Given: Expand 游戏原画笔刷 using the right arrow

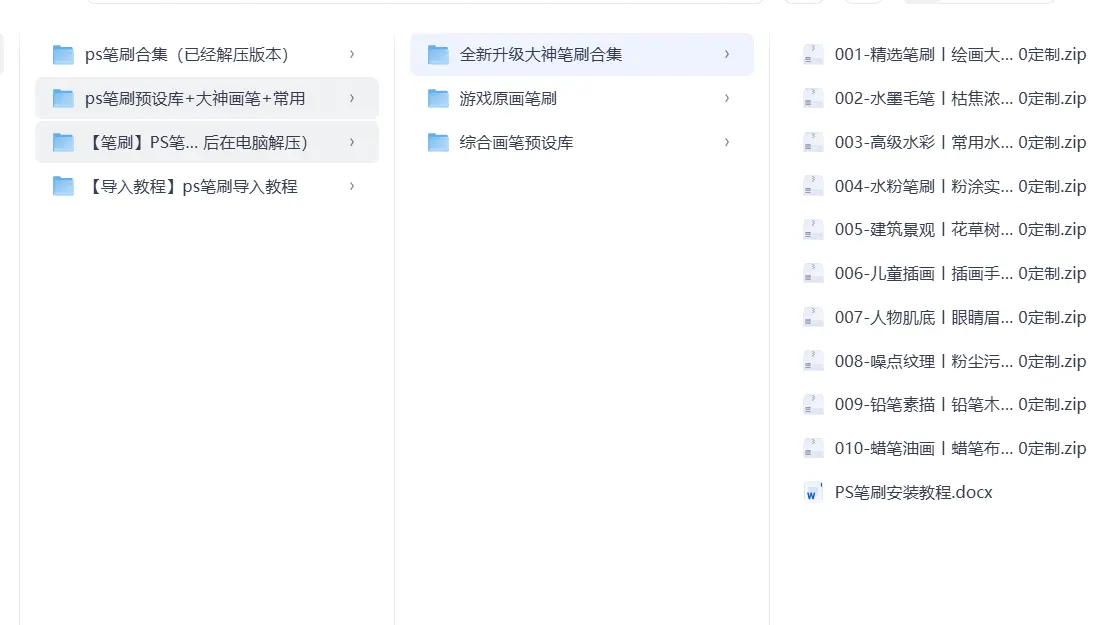Looking at the screenshot, I should click(726, 98).
